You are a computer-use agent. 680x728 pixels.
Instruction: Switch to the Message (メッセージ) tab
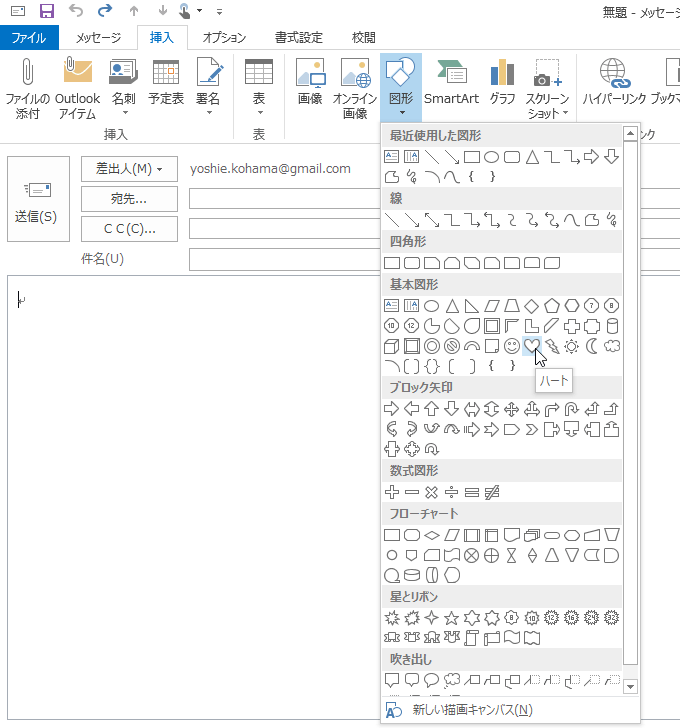(x=98, y=37)
